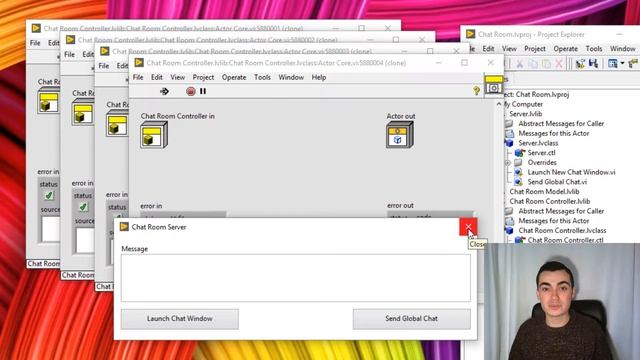Open File menu in 5880002 clone window
Viewport: 640px width, 360px height.
tap(69, 54)
